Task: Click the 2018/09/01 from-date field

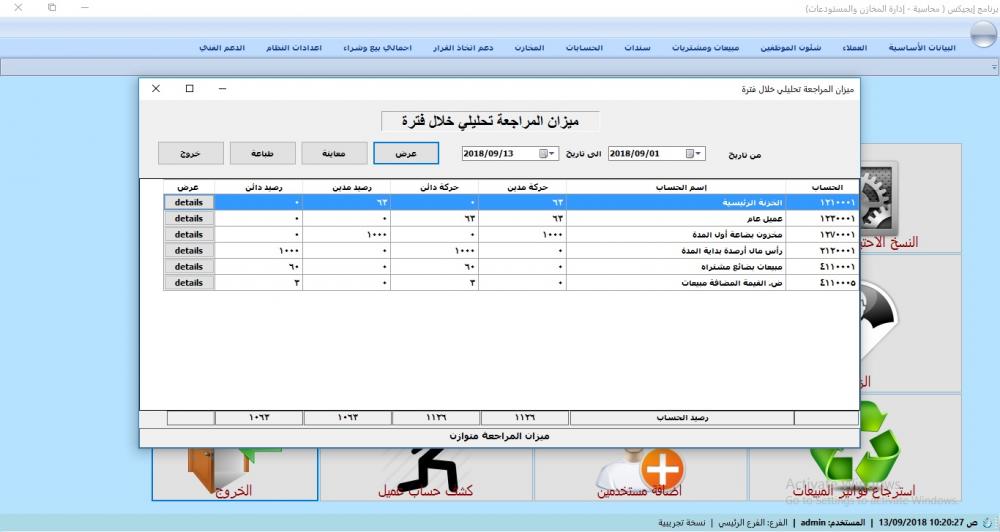Action: click(x=656, y=154)
